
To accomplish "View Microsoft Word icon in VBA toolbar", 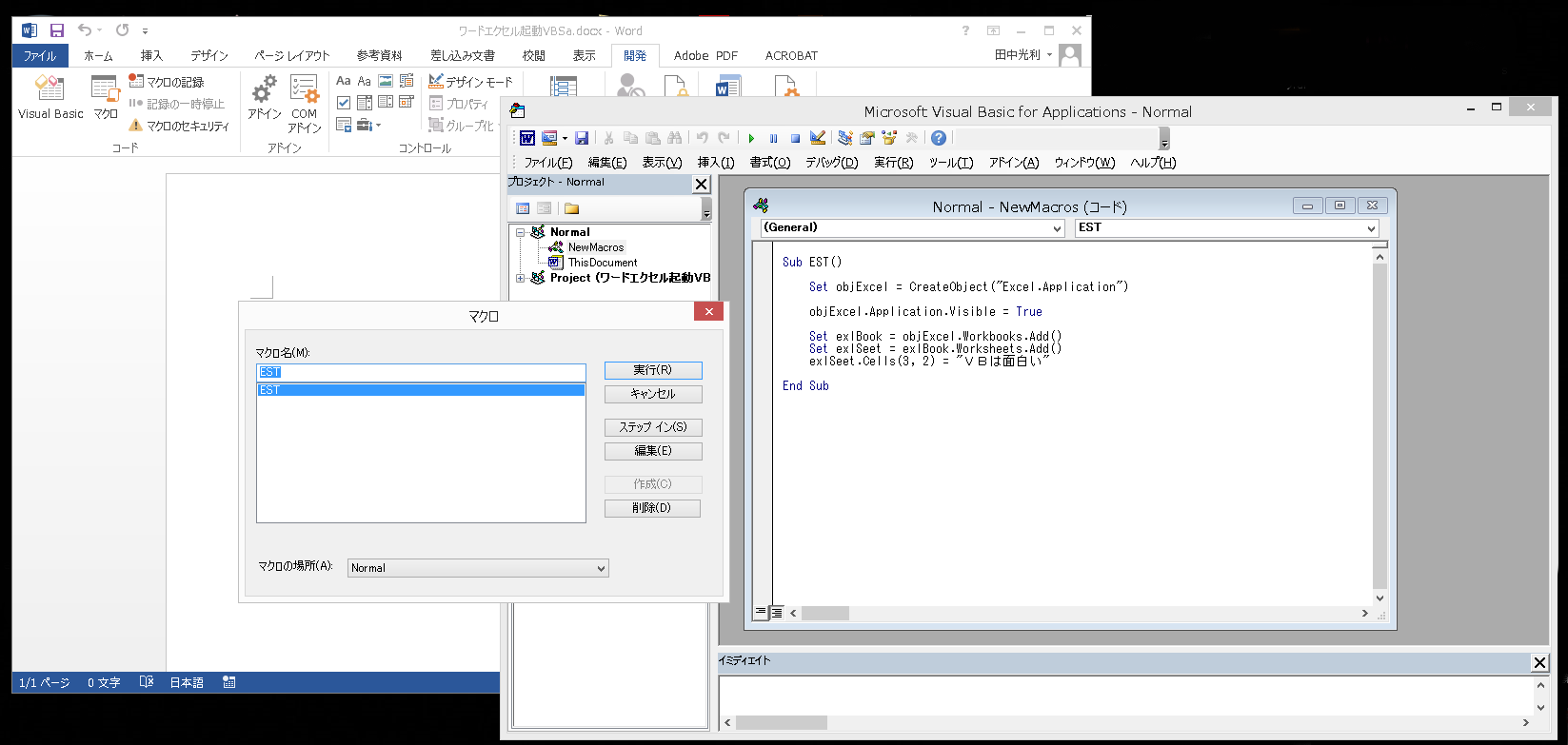I will click(x=526, y=138).
